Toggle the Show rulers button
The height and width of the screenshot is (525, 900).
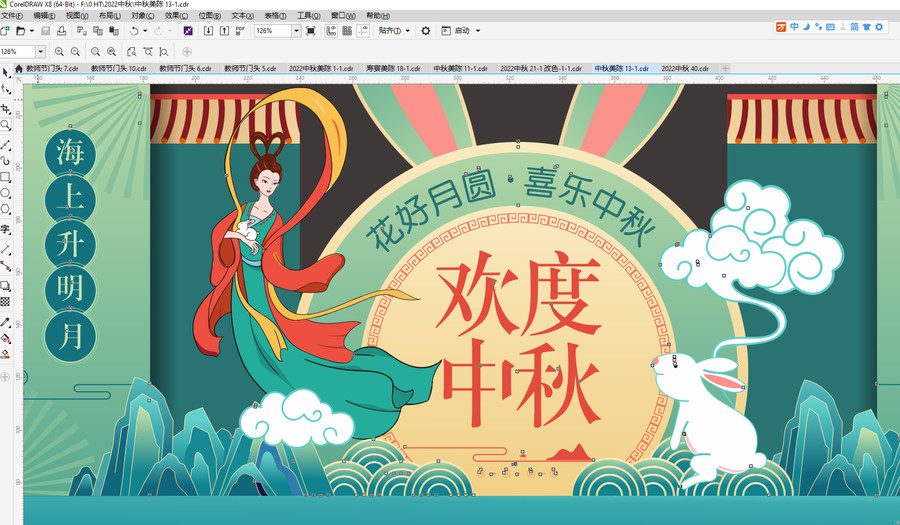point(331,30)
